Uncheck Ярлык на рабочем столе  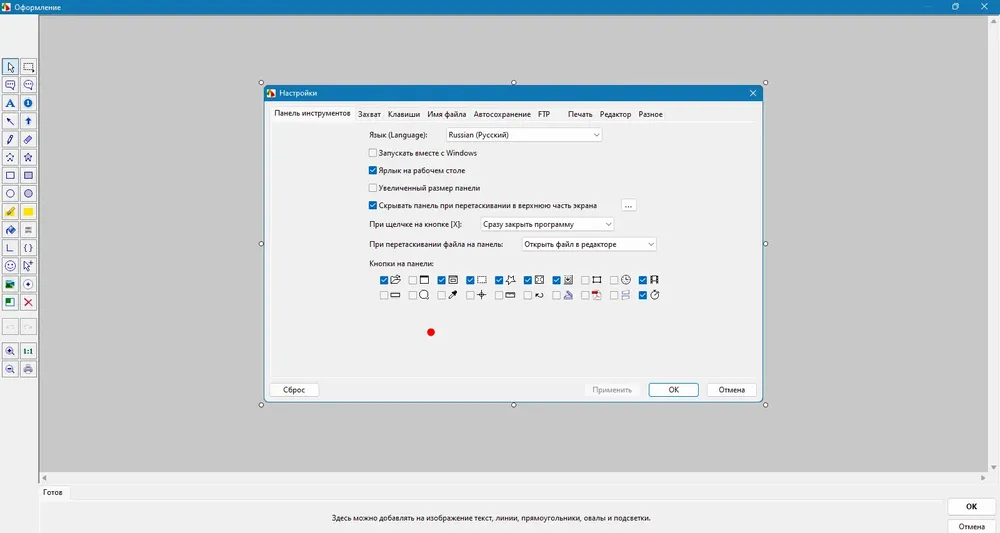coord(373,170)
